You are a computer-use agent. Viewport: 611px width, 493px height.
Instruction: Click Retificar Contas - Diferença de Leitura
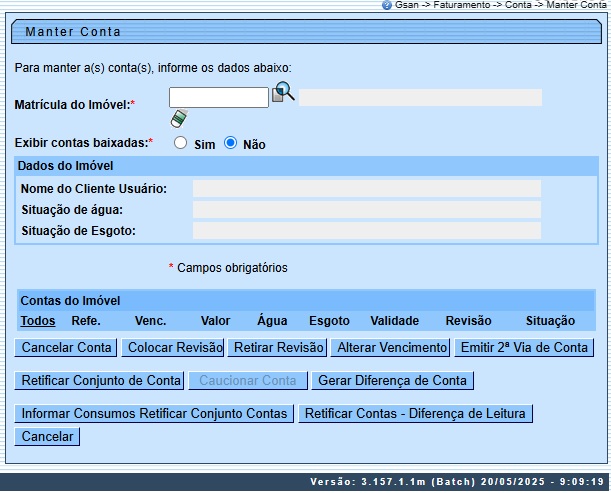click(415, 414)
